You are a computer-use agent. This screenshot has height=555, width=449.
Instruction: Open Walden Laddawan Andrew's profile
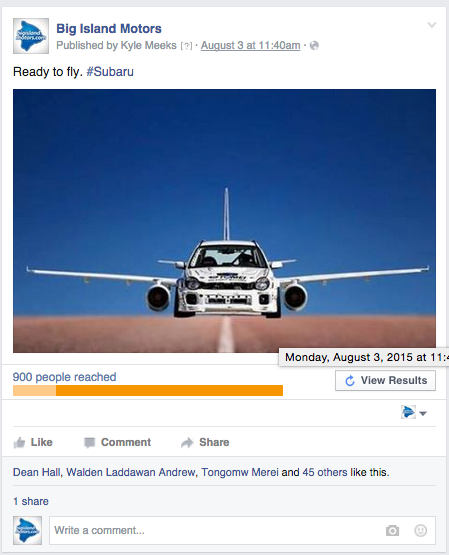tap(131, 472)
